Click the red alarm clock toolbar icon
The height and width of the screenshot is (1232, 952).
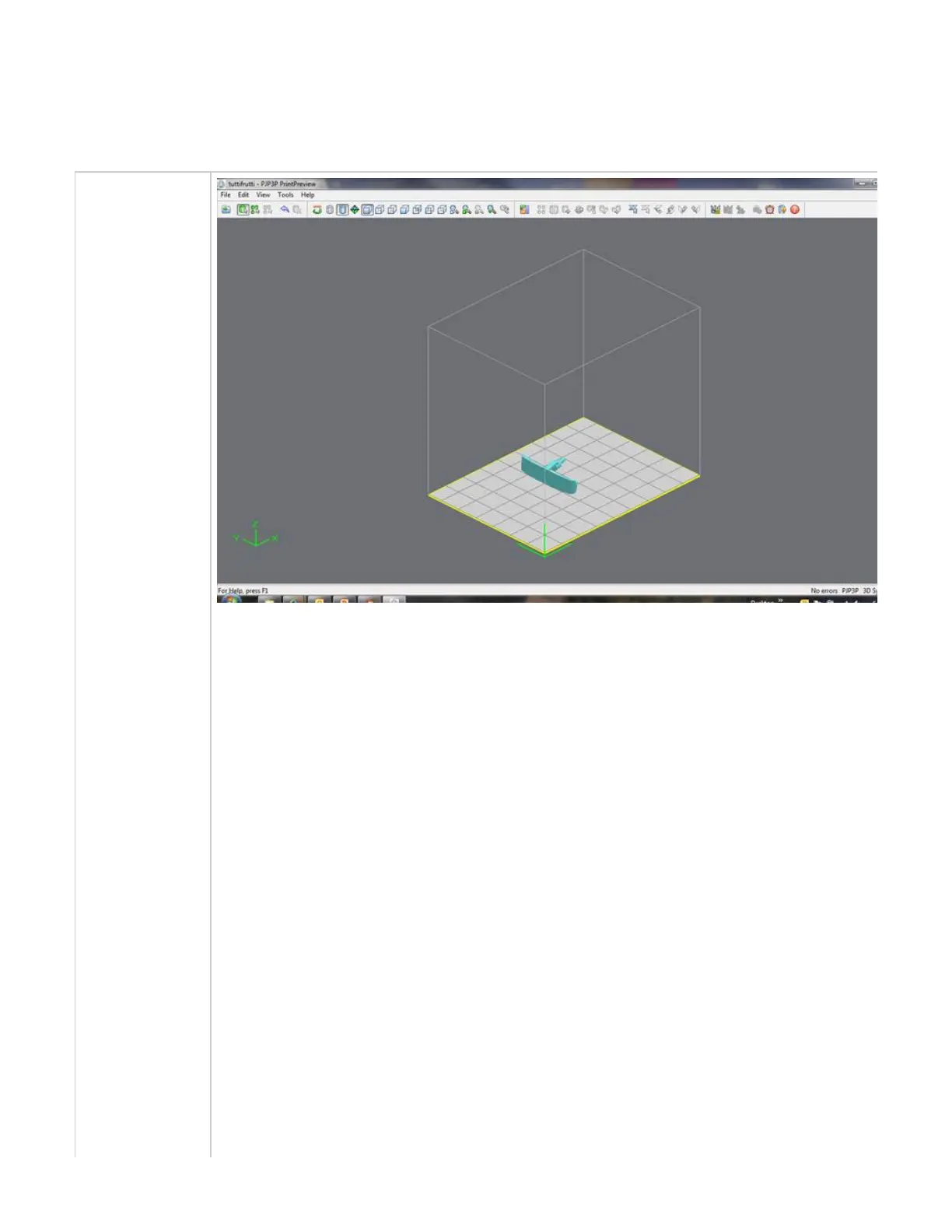point(770,209)
